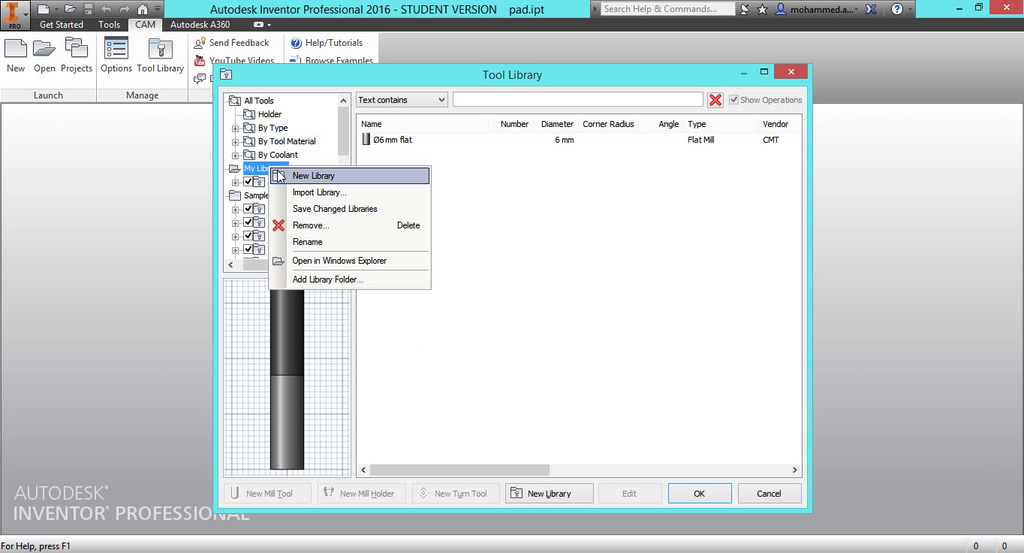
Task: Choose Add Library Folder... menu entry
Action: [350, 279]
